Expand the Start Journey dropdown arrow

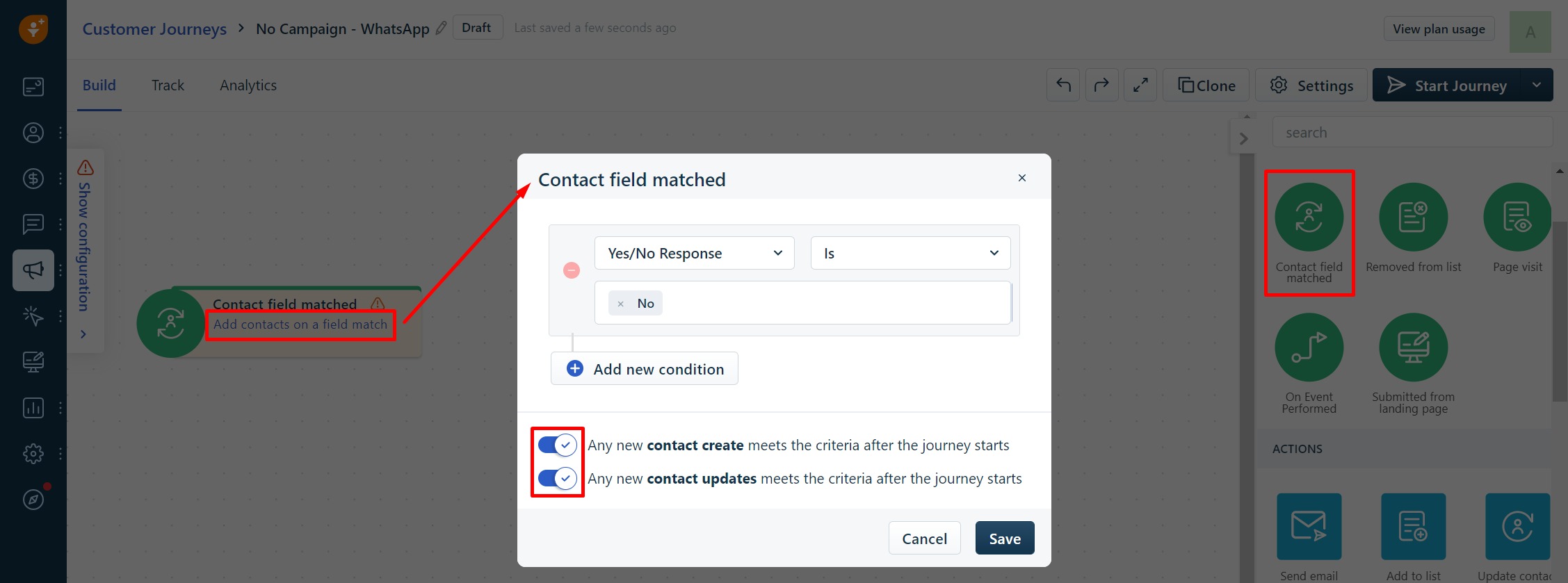coord(1537,85)
